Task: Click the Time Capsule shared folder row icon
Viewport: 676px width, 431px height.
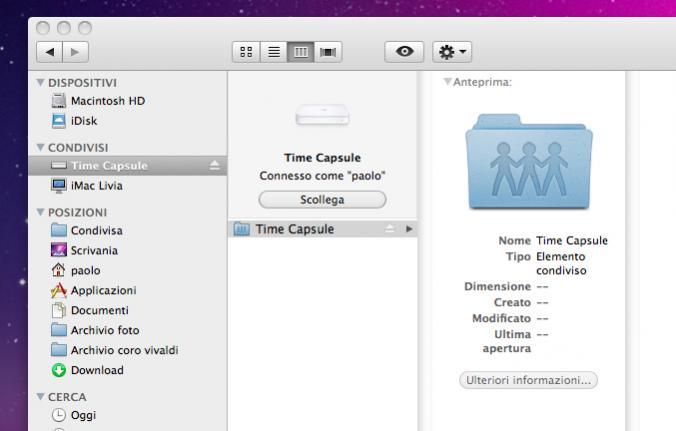Action: (x=241, y=229)
